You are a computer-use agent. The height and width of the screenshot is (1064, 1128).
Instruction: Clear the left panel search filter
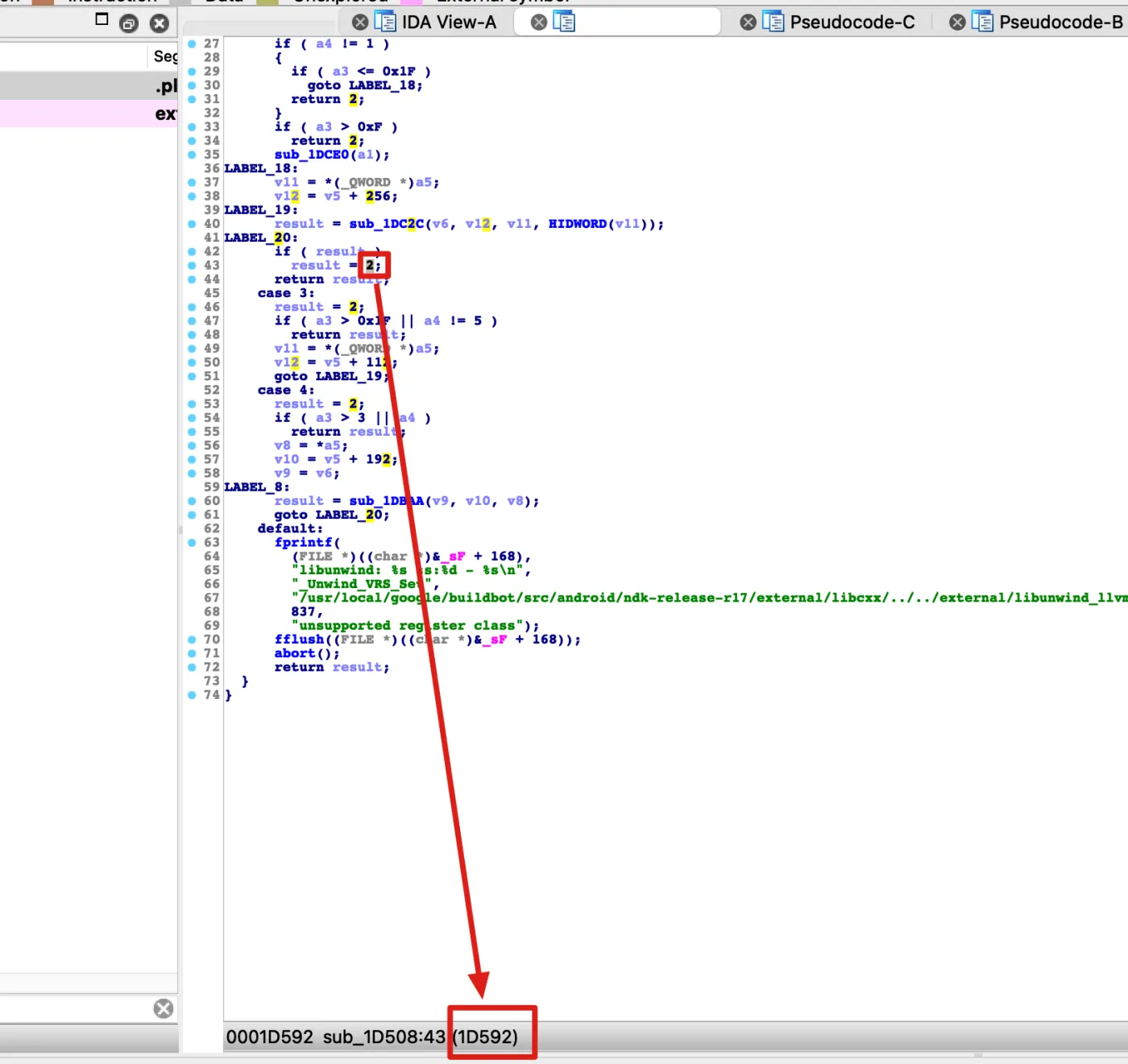164,1008
